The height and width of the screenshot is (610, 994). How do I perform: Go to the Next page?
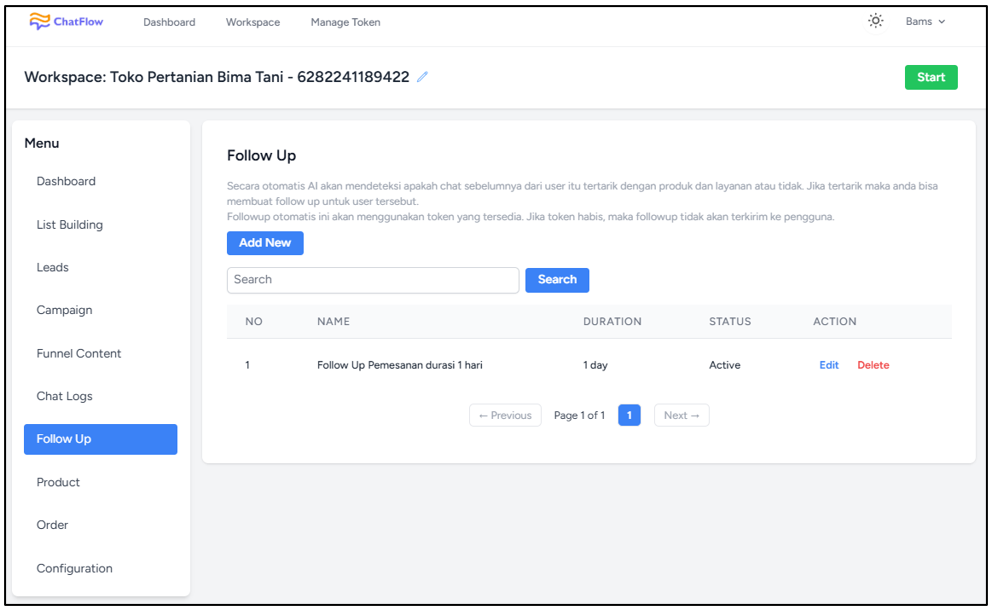coord(681,415)
